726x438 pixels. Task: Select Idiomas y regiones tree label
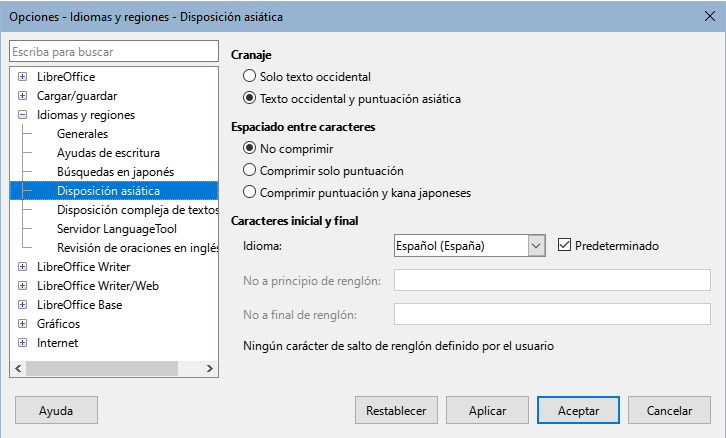86,115
